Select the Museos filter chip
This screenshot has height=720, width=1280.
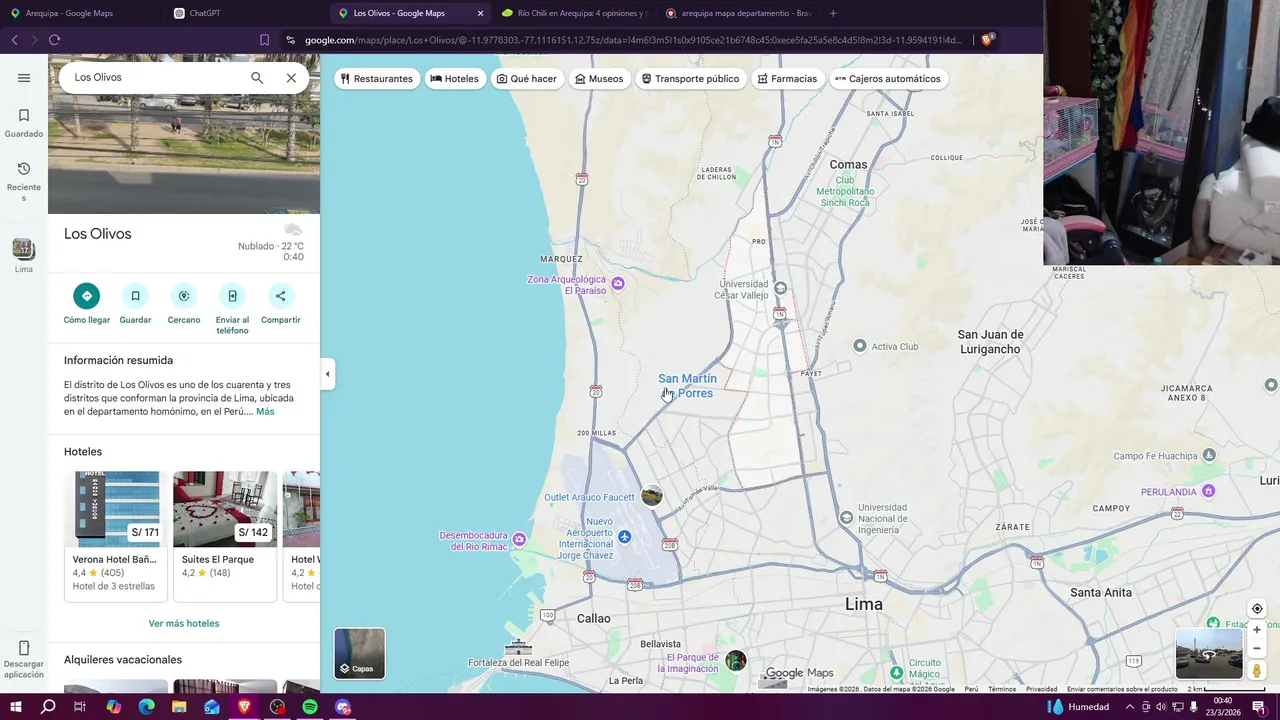coord(599,79)
